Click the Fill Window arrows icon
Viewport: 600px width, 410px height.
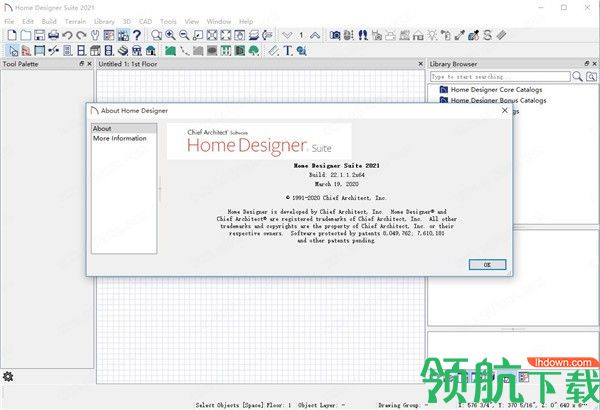coord(226,35)
